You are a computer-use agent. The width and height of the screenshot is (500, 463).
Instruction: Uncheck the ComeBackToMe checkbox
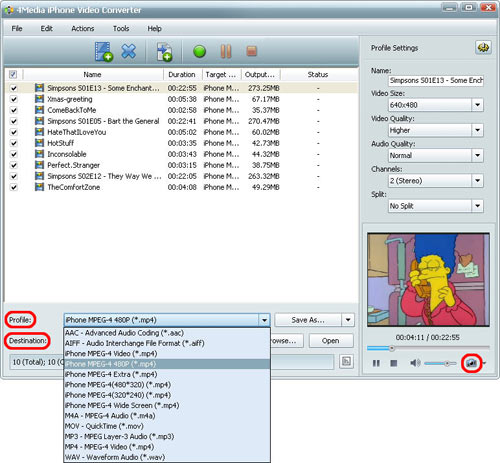pos(13,110)
